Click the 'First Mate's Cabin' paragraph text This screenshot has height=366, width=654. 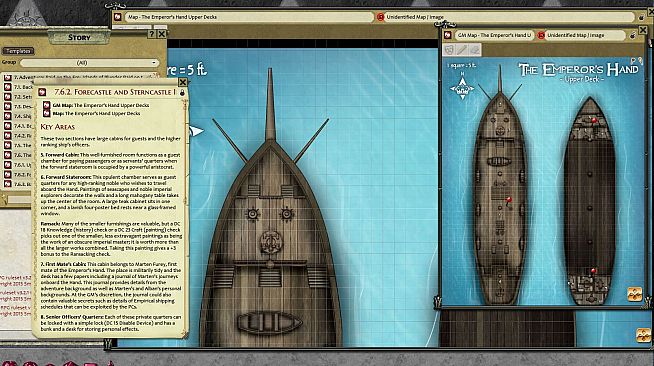(111, 285)
